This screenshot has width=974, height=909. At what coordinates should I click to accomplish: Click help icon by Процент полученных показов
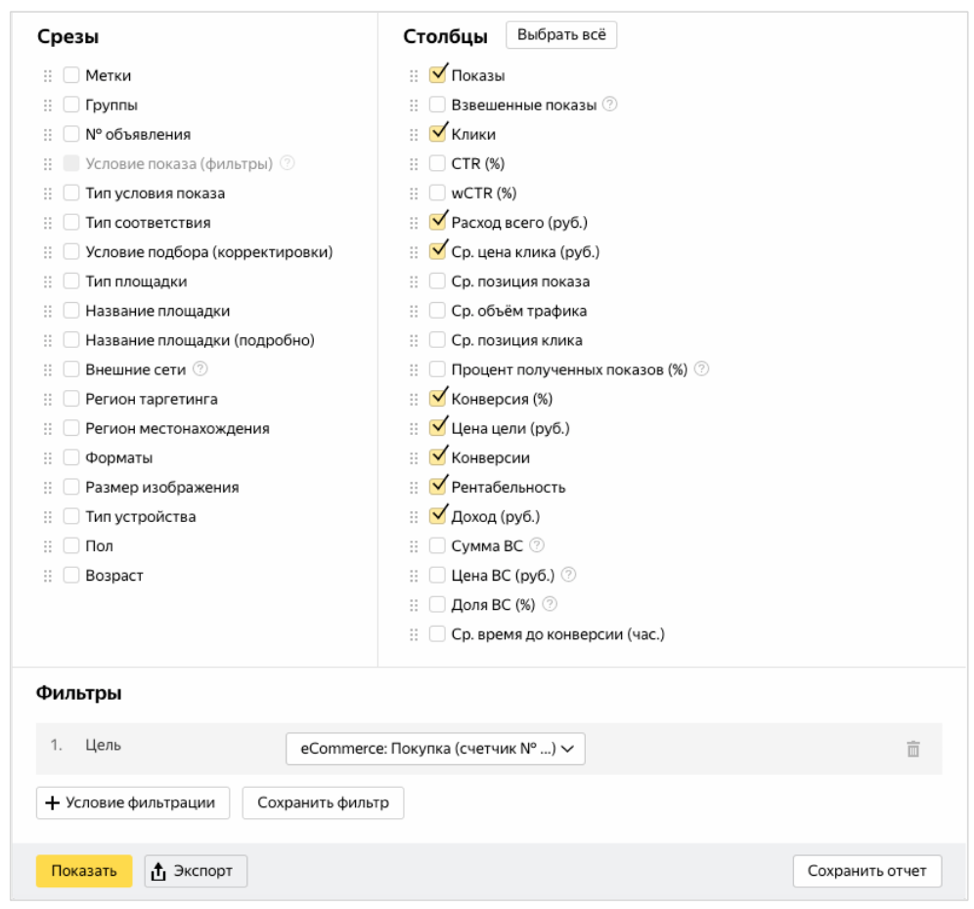point(701,368)
